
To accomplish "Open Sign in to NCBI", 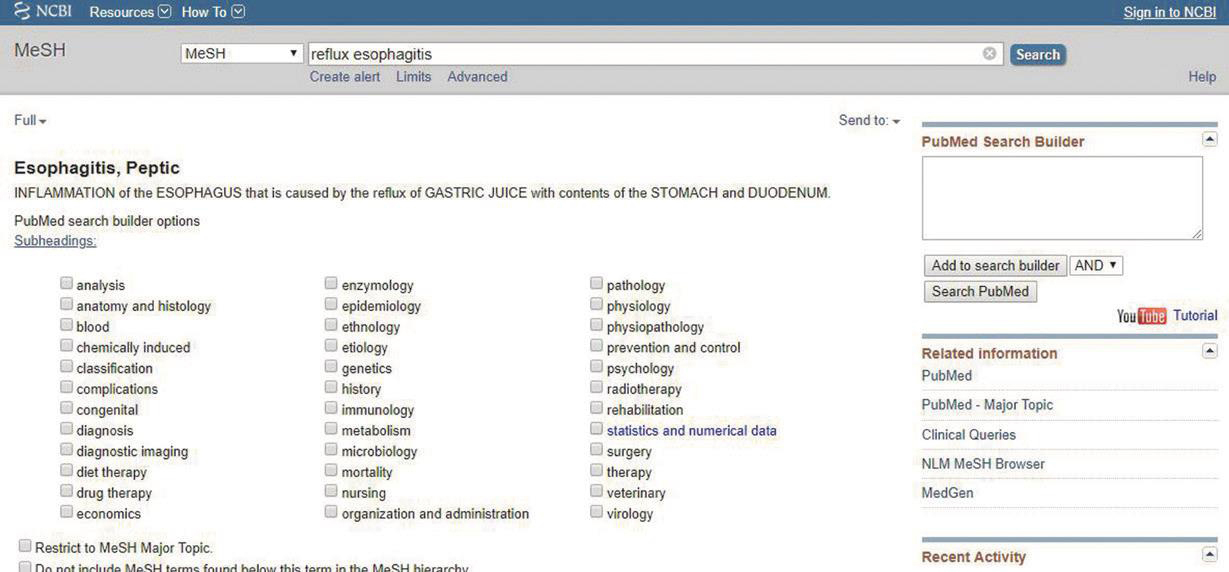I will (x=1170, y=12).
